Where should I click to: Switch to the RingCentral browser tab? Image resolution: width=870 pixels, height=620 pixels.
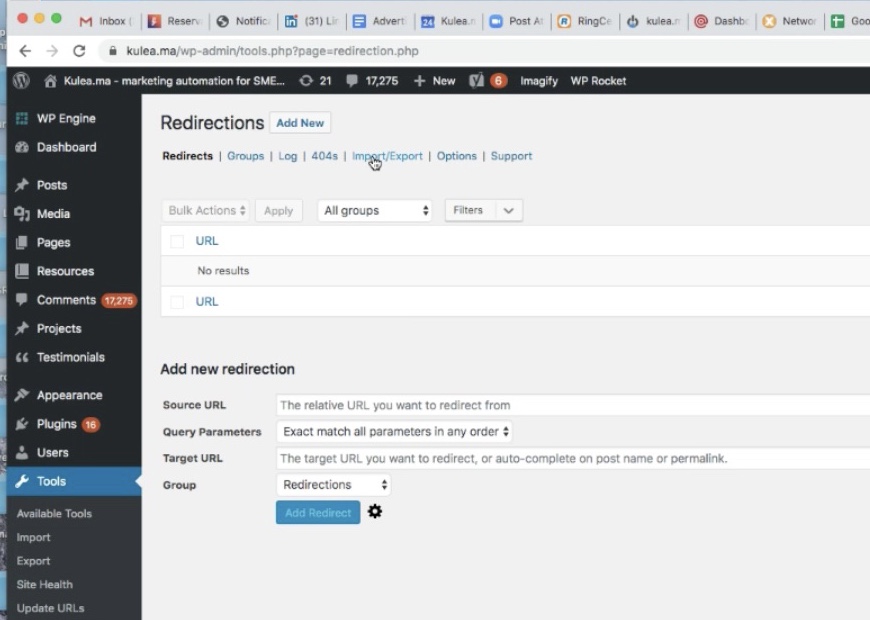pyautogui.click(x=585, y=21)
